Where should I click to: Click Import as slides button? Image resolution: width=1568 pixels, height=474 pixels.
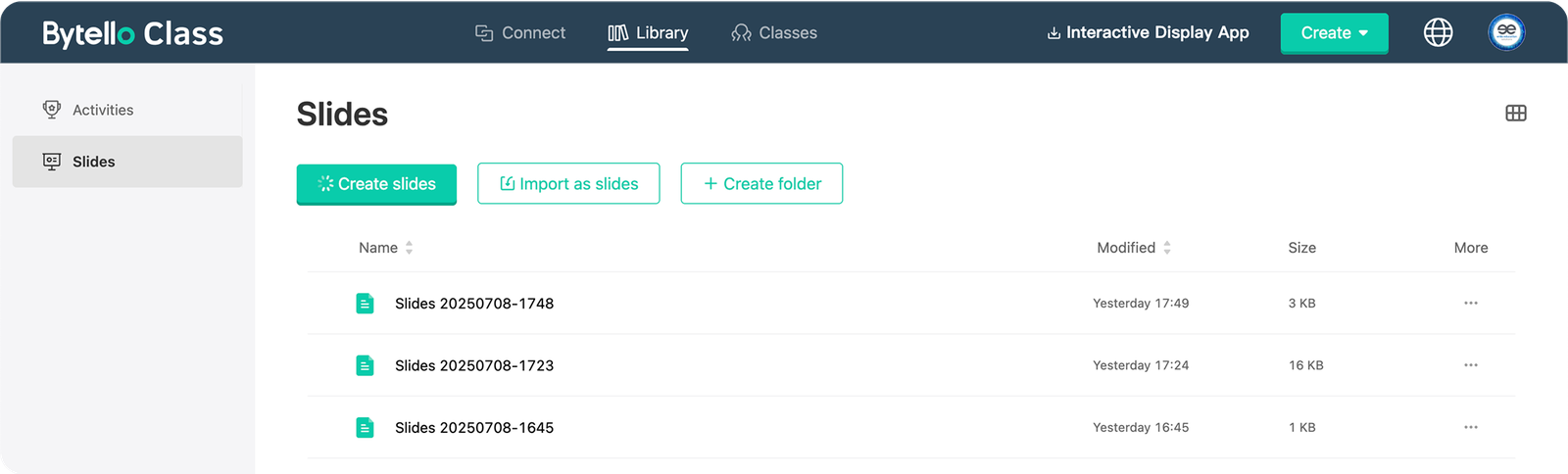coord(568,184)
